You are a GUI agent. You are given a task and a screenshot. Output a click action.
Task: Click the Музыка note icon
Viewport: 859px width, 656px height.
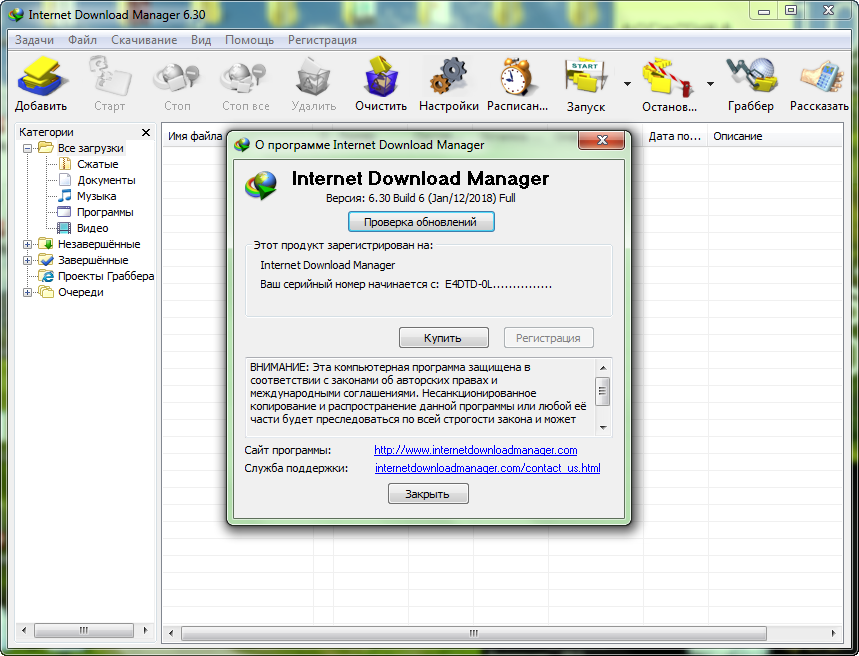coord(65,196)
